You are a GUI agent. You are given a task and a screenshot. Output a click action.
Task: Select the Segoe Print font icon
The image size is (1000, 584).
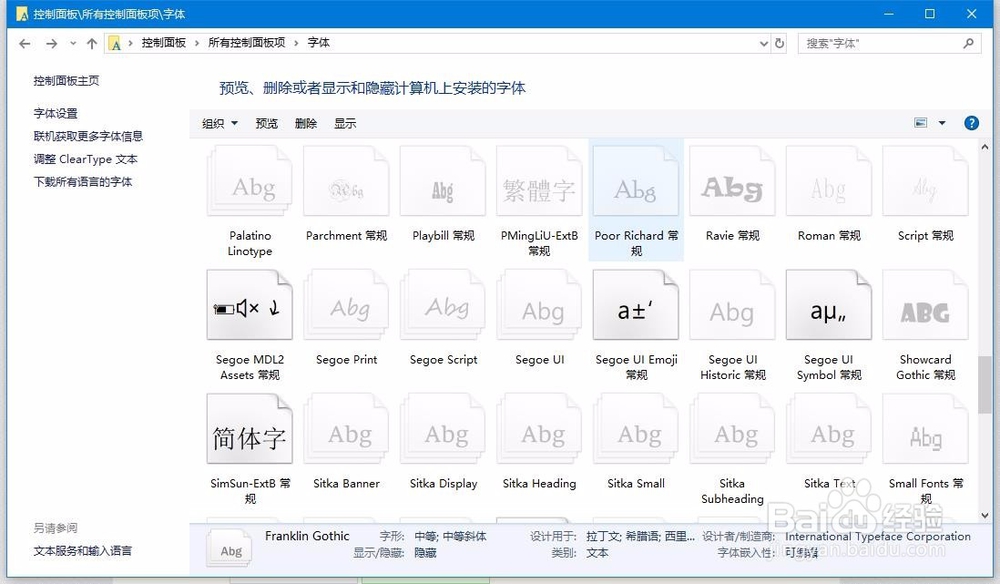346,305
